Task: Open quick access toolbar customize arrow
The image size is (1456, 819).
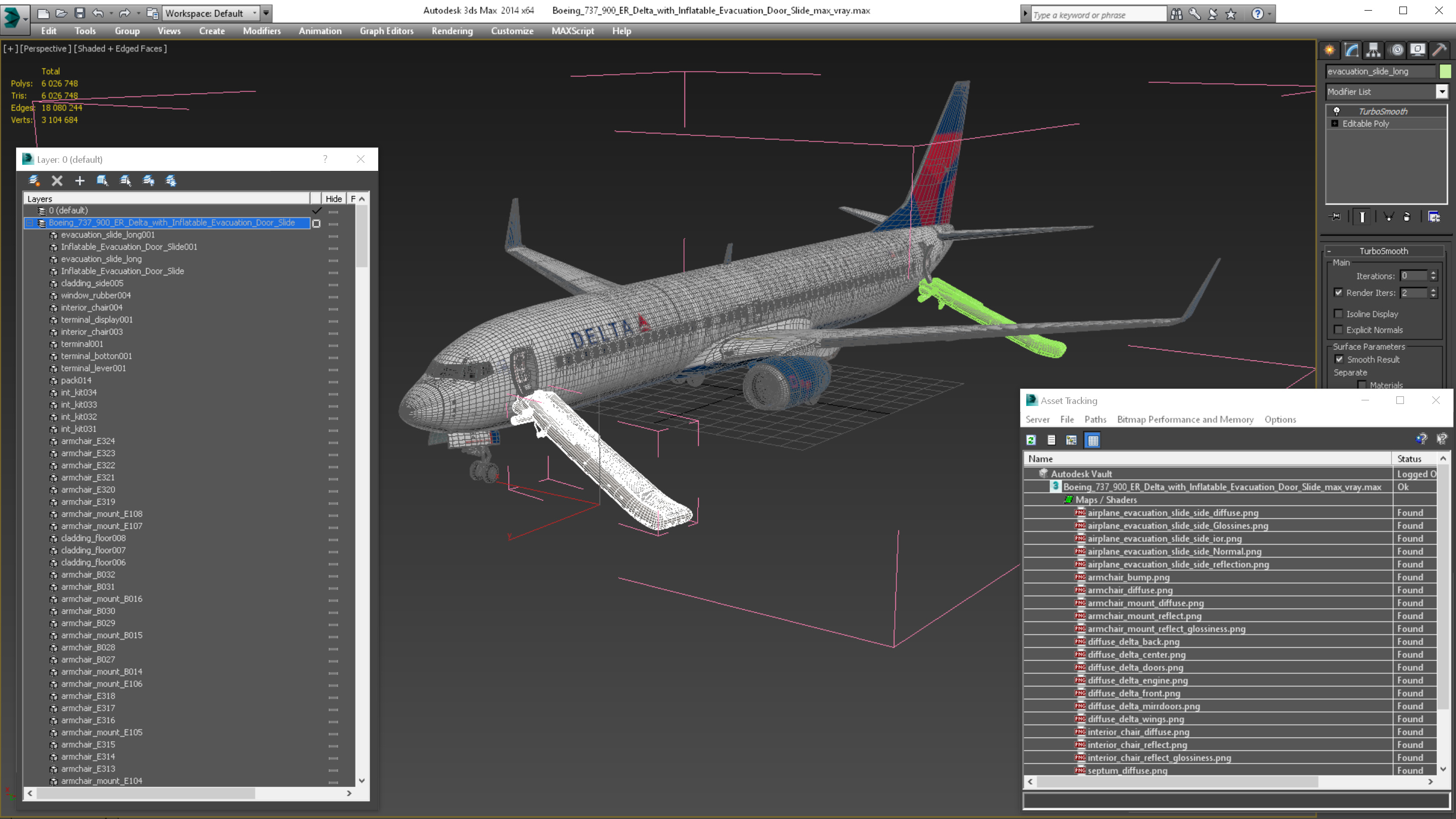Action: point(266,13)
